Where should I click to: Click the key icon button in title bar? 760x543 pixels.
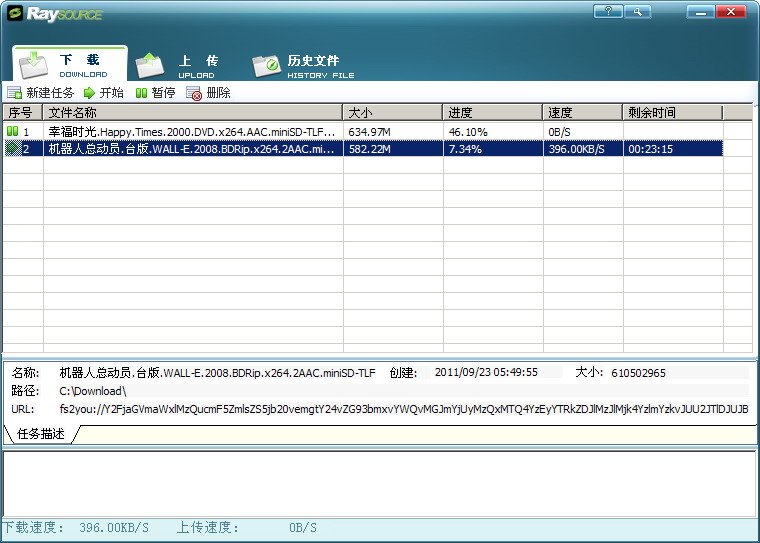click(637, 12)
